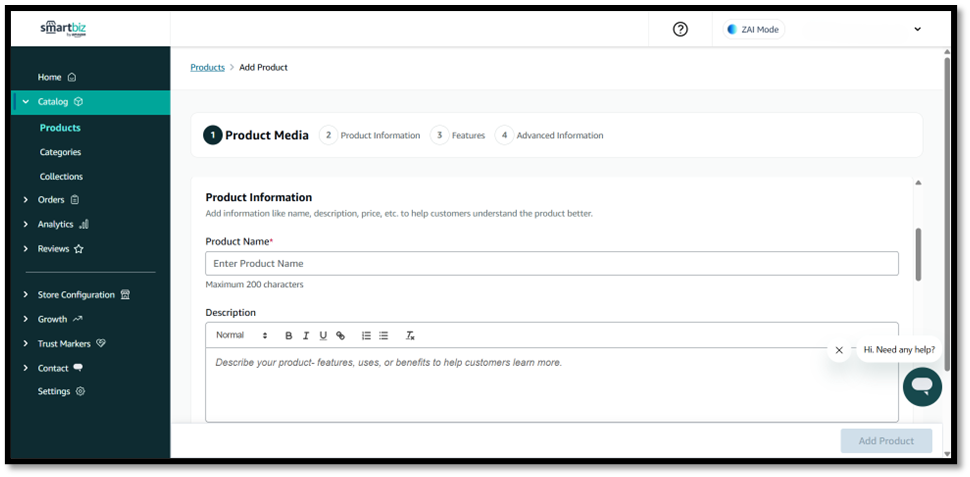Expand the Store Configuration section

coord(26,295)
